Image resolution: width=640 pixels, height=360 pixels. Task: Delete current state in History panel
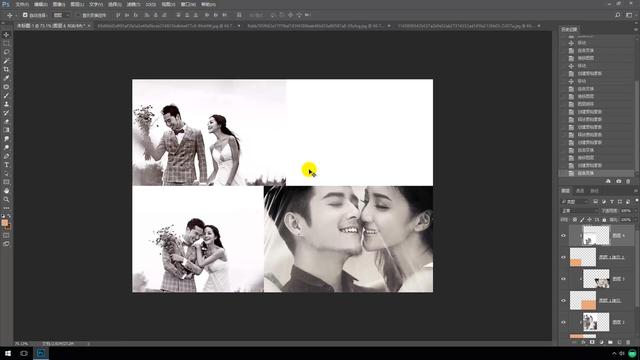pos(628,181)
